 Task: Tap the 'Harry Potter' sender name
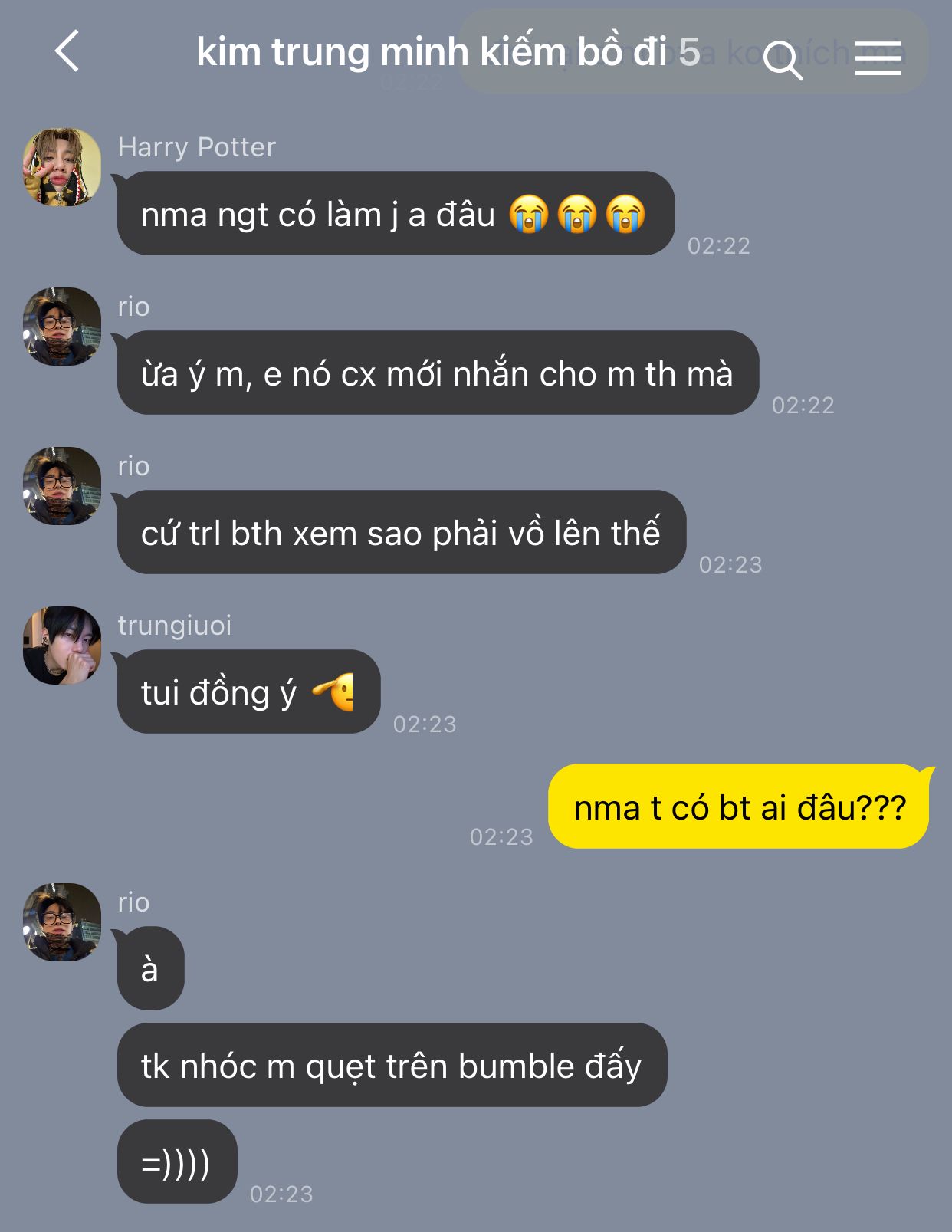197,147
